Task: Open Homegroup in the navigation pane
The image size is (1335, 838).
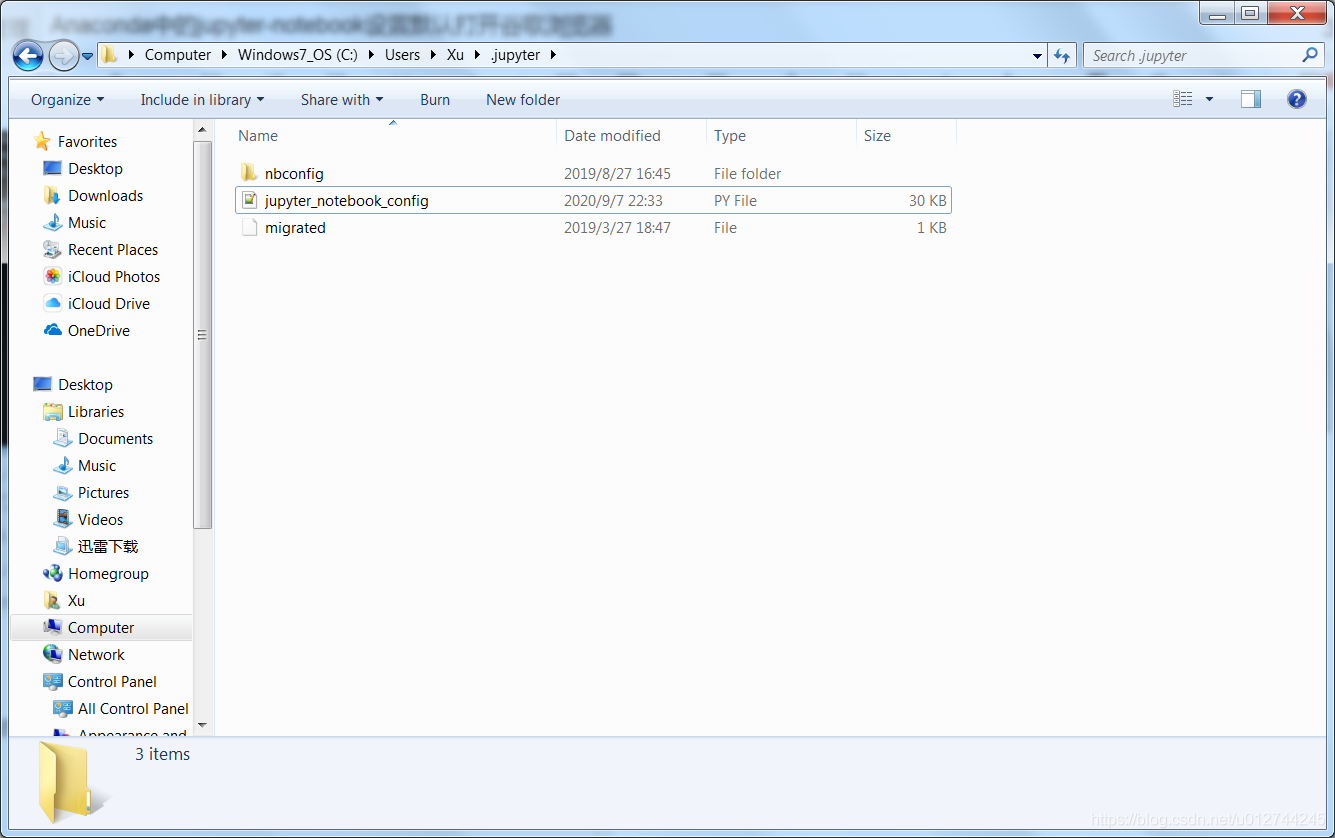Action: point(108,573)
